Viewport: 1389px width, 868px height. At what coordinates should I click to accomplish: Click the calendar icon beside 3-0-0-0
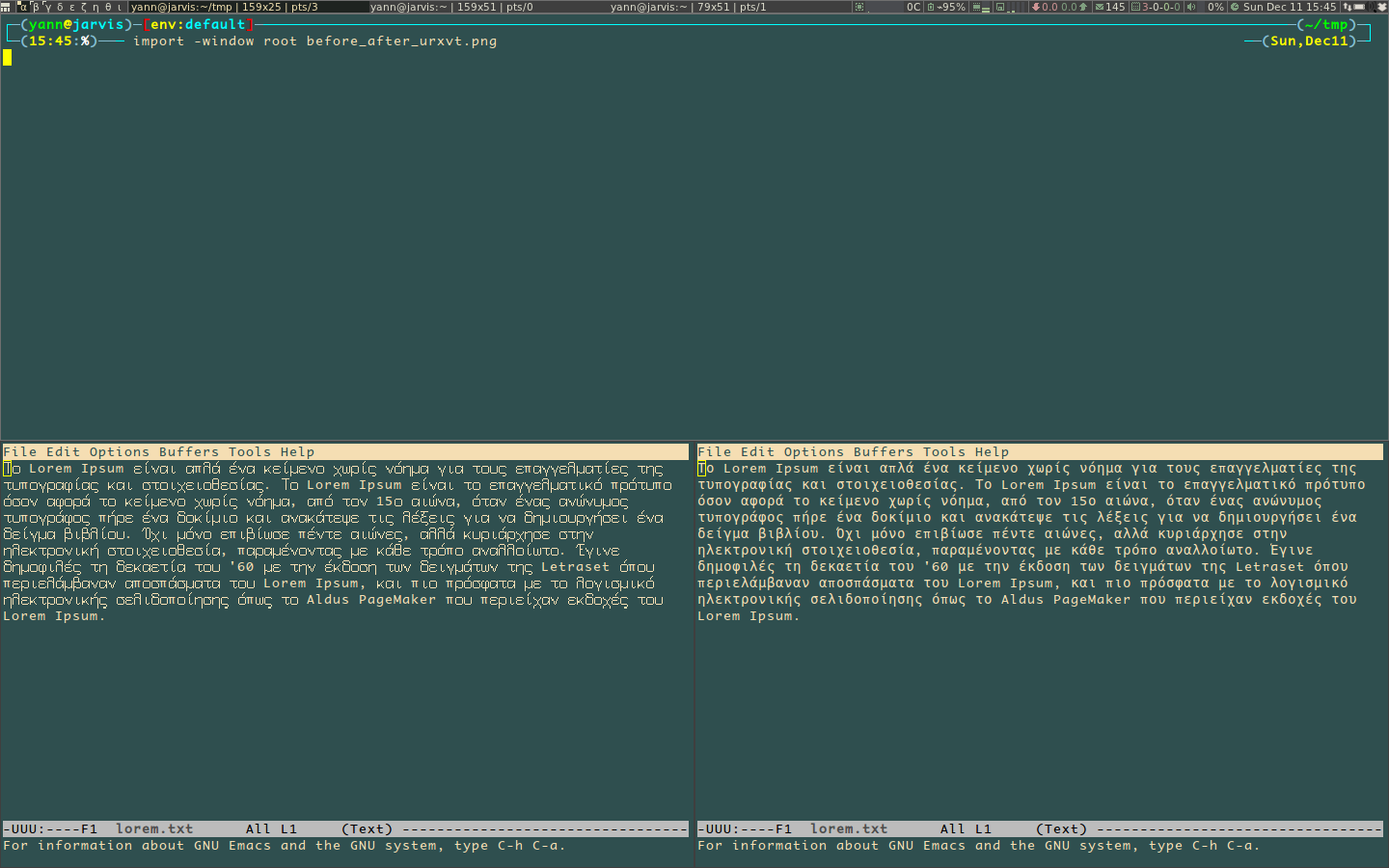(1135, 7)
